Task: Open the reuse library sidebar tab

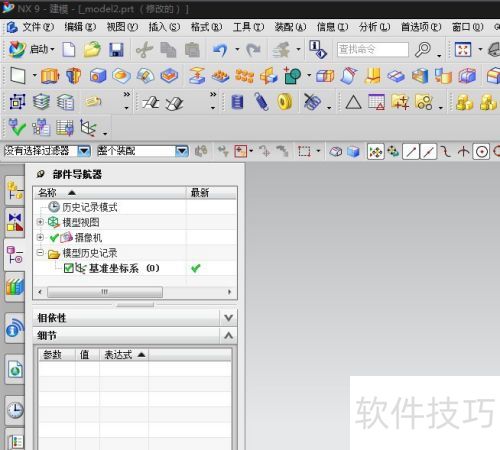Action: click(15, 287)
